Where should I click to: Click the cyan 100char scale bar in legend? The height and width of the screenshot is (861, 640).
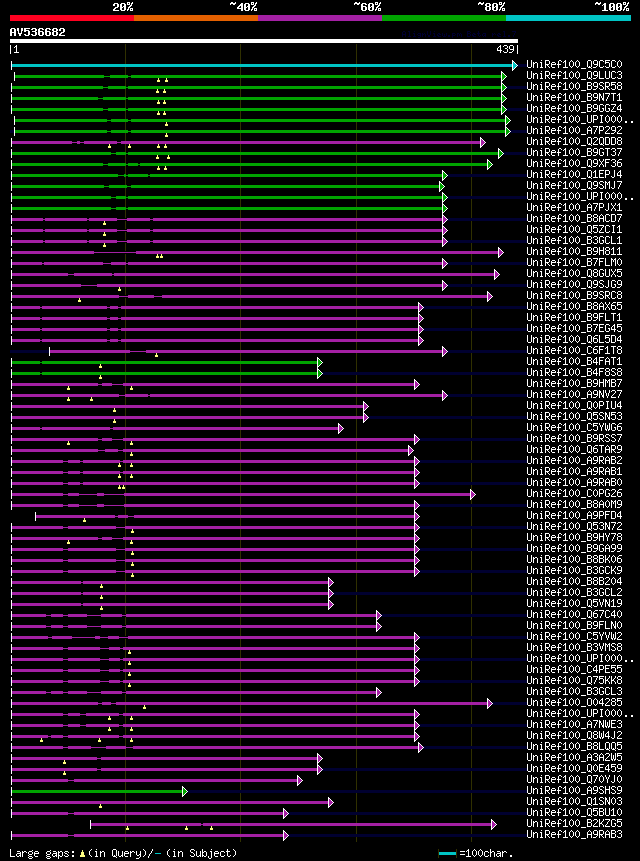click(447, 853)
